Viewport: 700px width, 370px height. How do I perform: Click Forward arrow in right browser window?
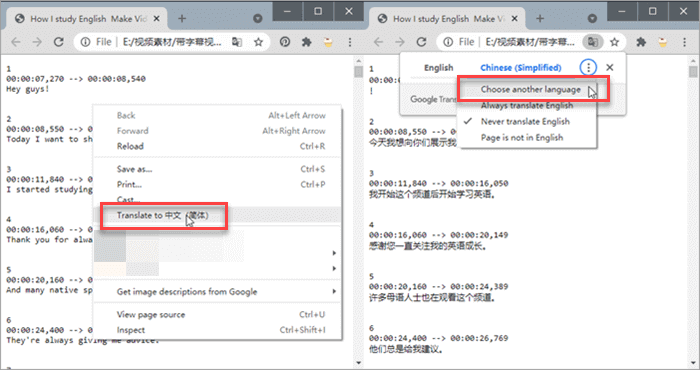pyautogui.click(x=400, y=42)
